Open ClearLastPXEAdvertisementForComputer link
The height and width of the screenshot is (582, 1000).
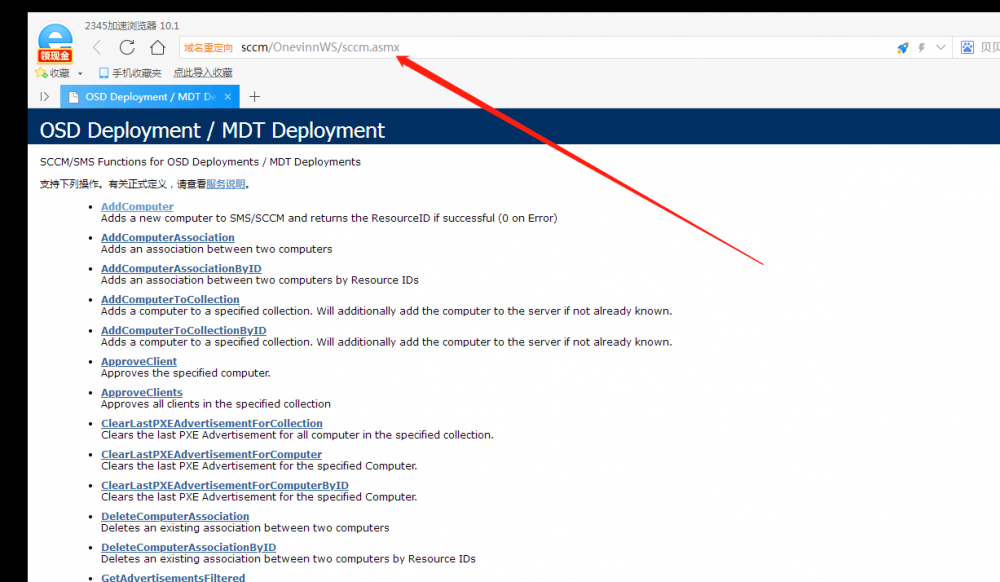[212, 455]
